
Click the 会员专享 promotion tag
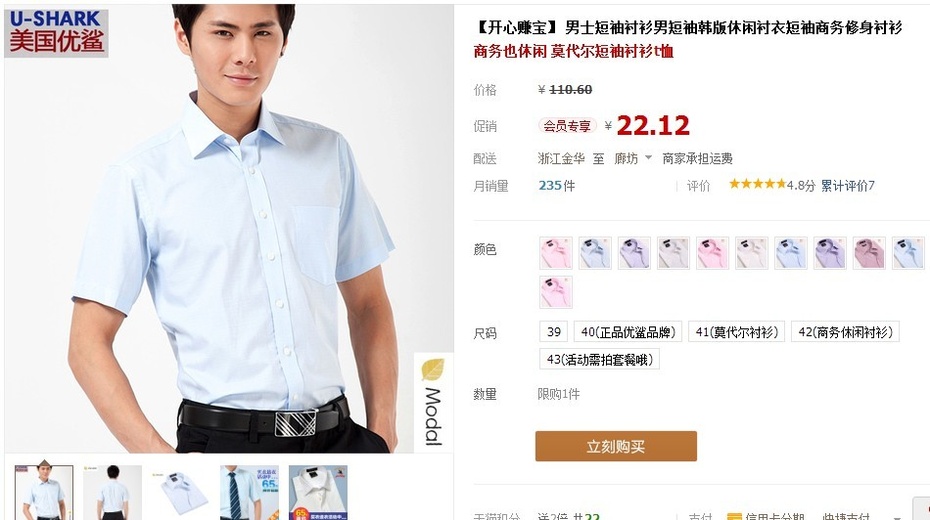click(567, 126)
